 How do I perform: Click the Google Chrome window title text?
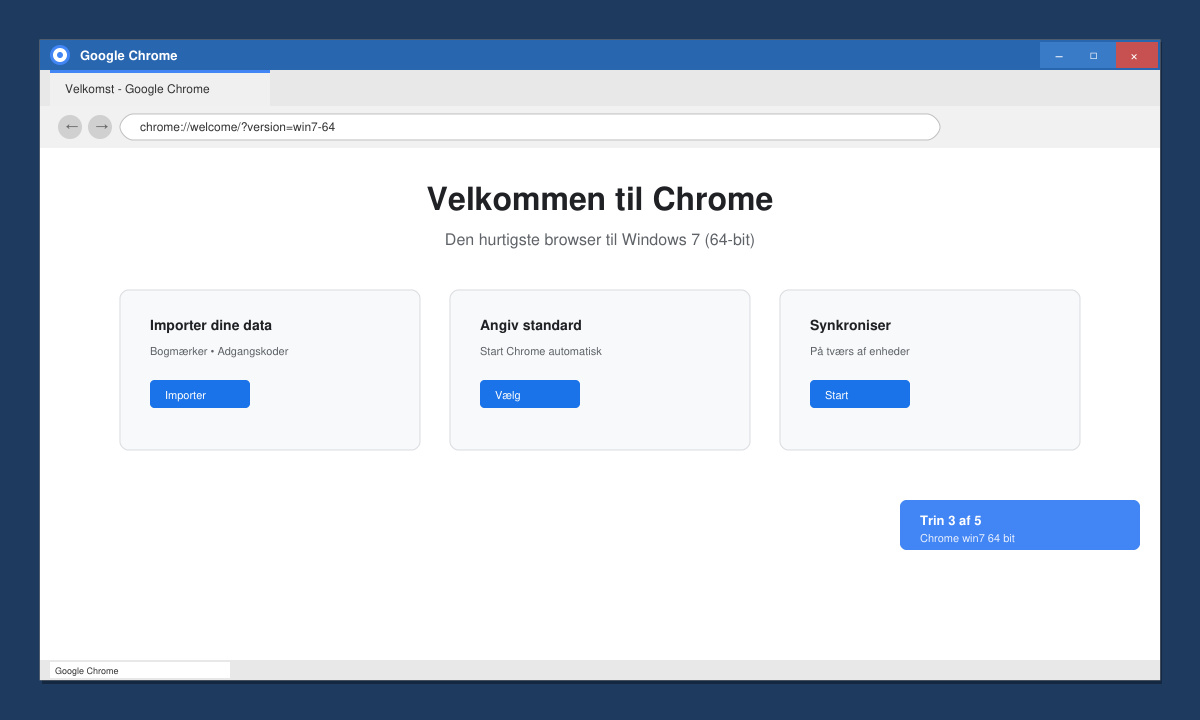129,55
